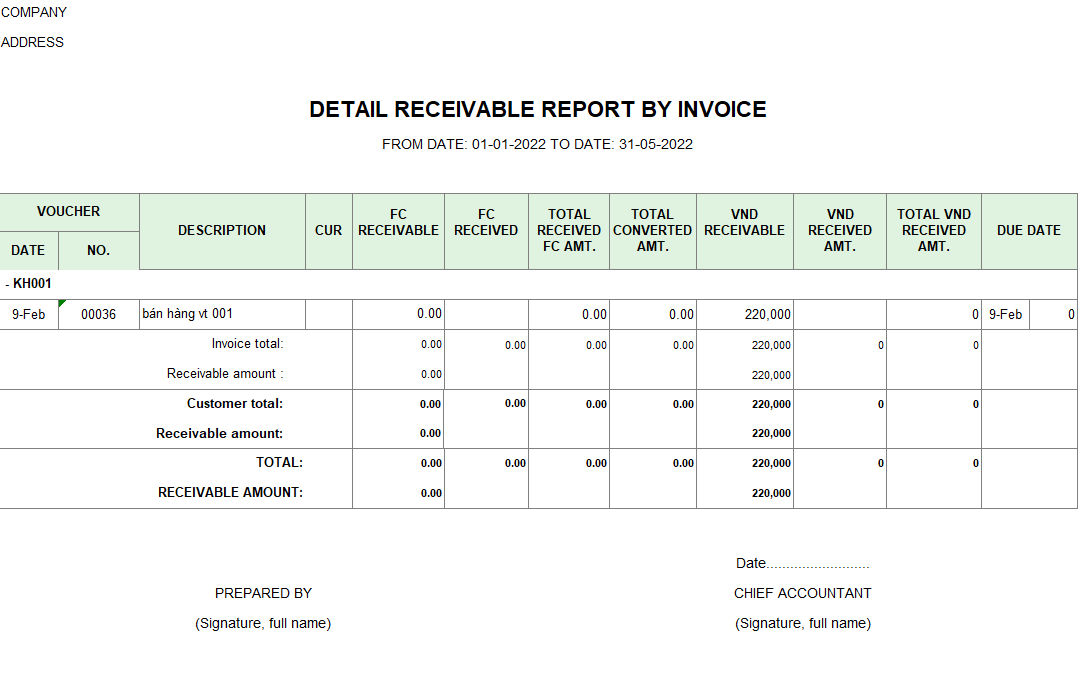This screenshot has height=693, width=1092.
Task: Click the "Invoice total:" label
Action: click(x=247, y=344)
